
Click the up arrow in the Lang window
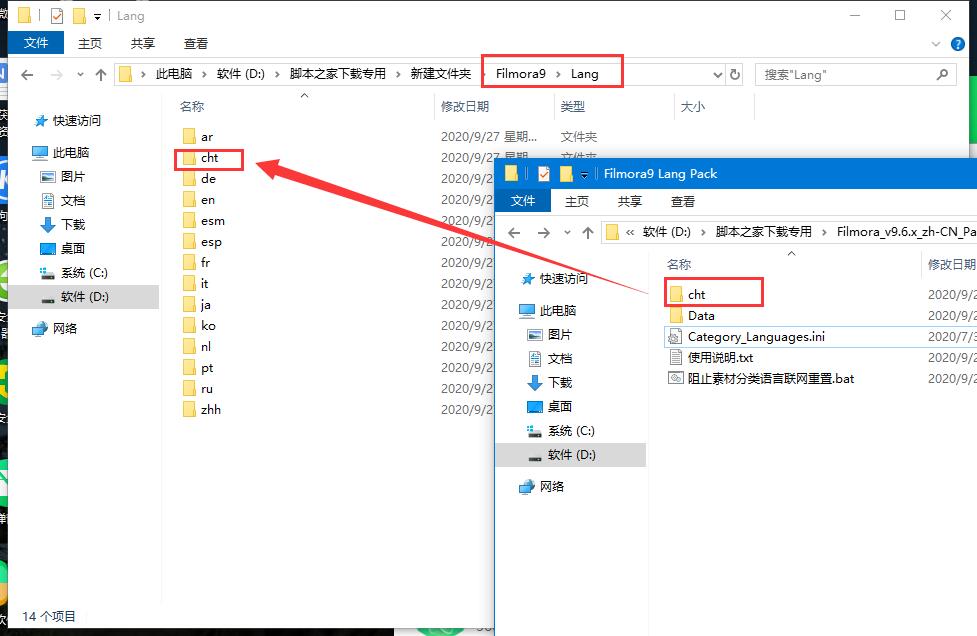[101, 75]
